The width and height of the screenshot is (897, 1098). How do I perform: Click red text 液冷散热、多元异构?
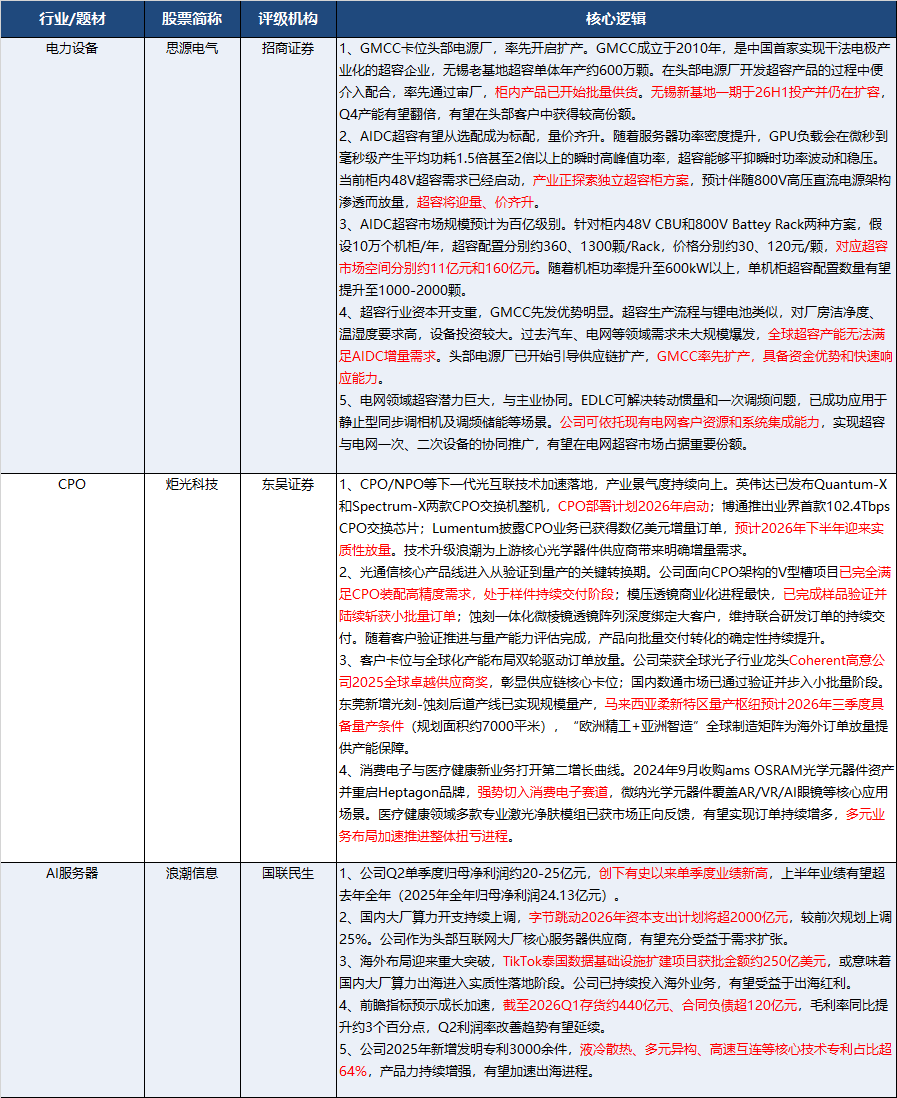coord(639,1049)
